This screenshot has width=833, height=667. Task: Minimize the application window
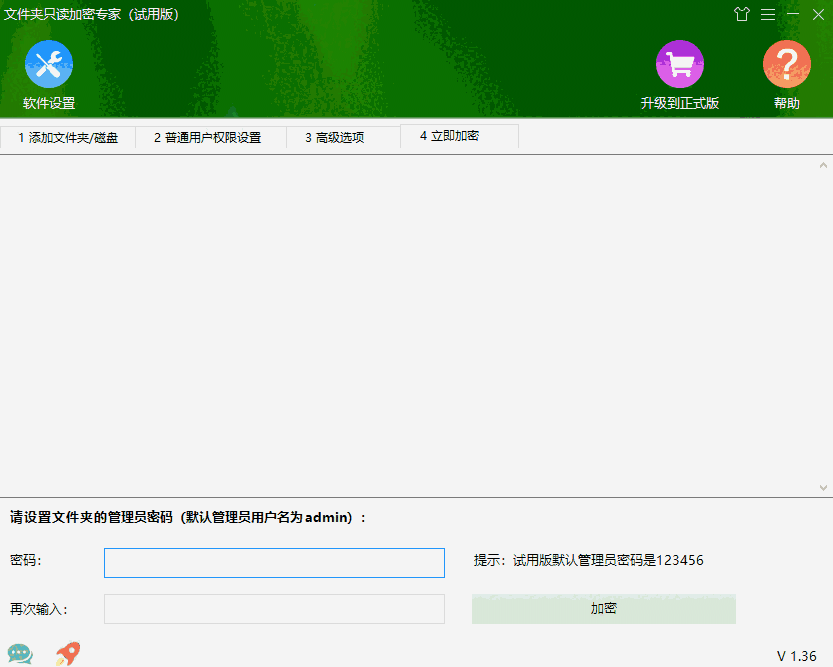click(791, 15)
